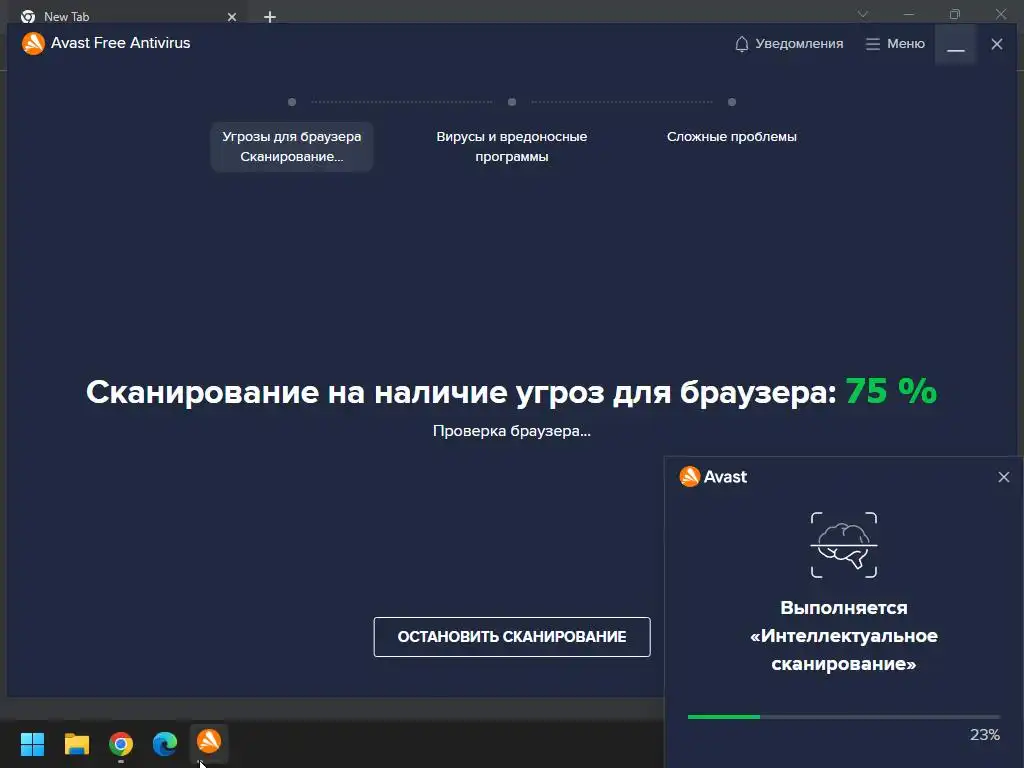Minimize the Avast Free Antivirus window
The height and width of the screenshot is (768, 1024).
click(955, 44)
